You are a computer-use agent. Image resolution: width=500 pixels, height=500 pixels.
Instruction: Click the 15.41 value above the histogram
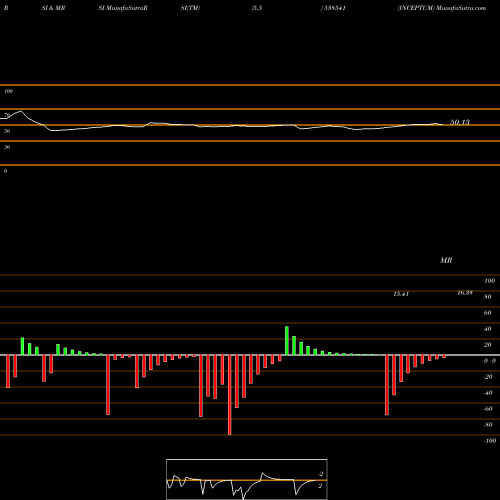coord(401,294)
